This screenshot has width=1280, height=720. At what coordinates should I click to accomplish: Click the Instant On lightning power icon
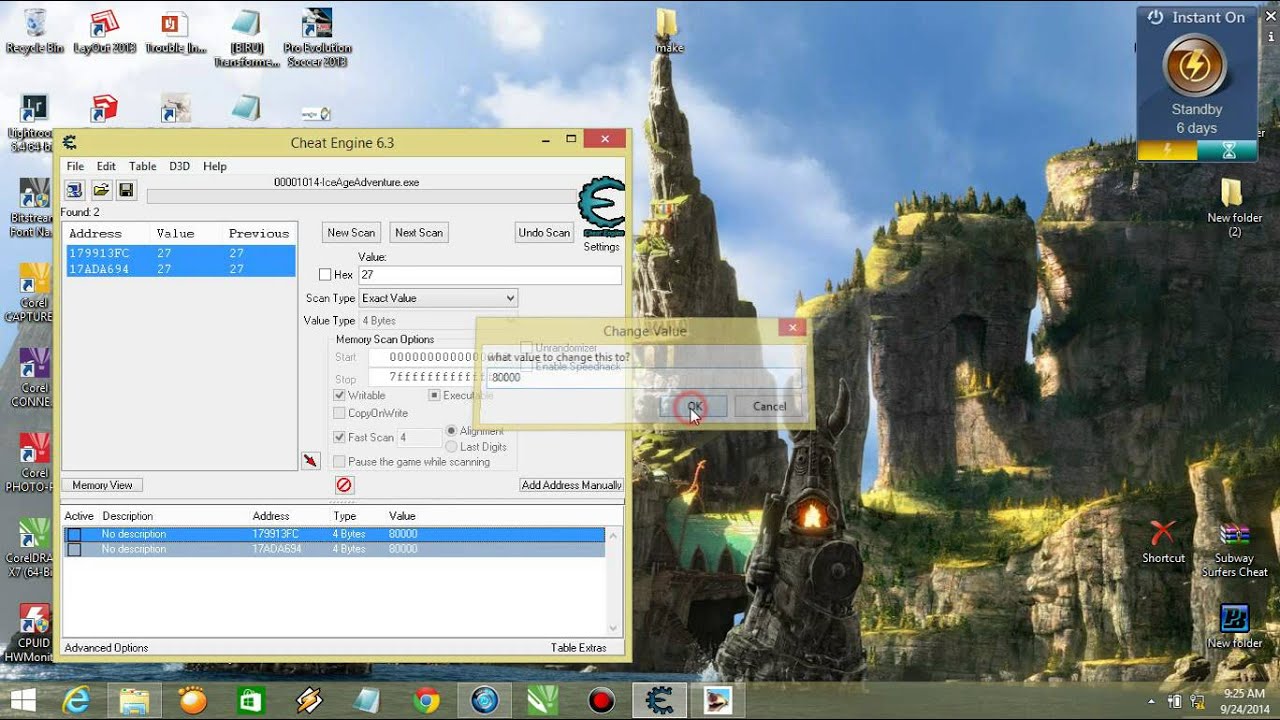pyautogui.click(x=1196, y=68)
